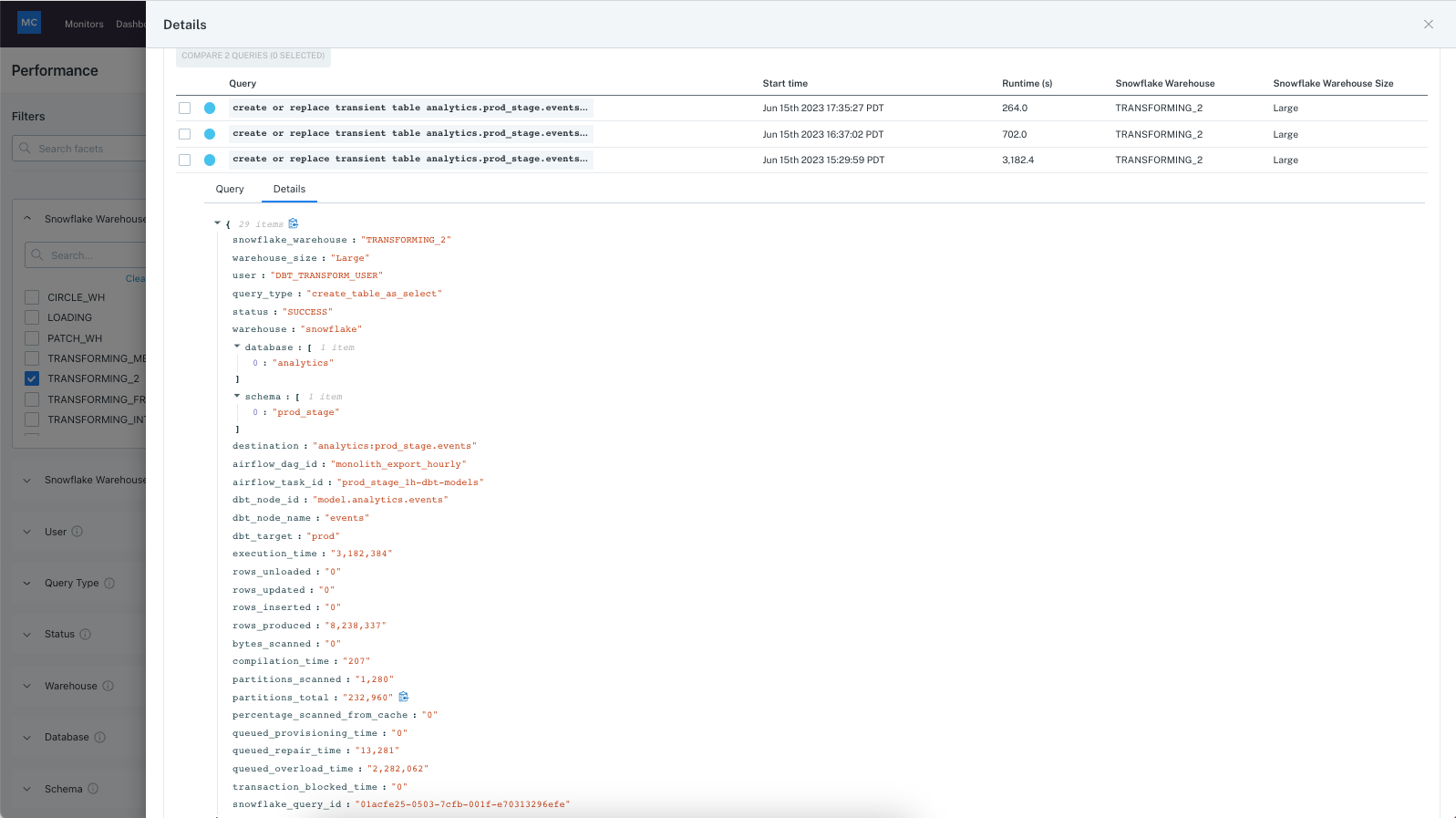1456x818 pixels.
Task: Expand the Database filter section
Action: pyautogui.click(x=27, y=737)
